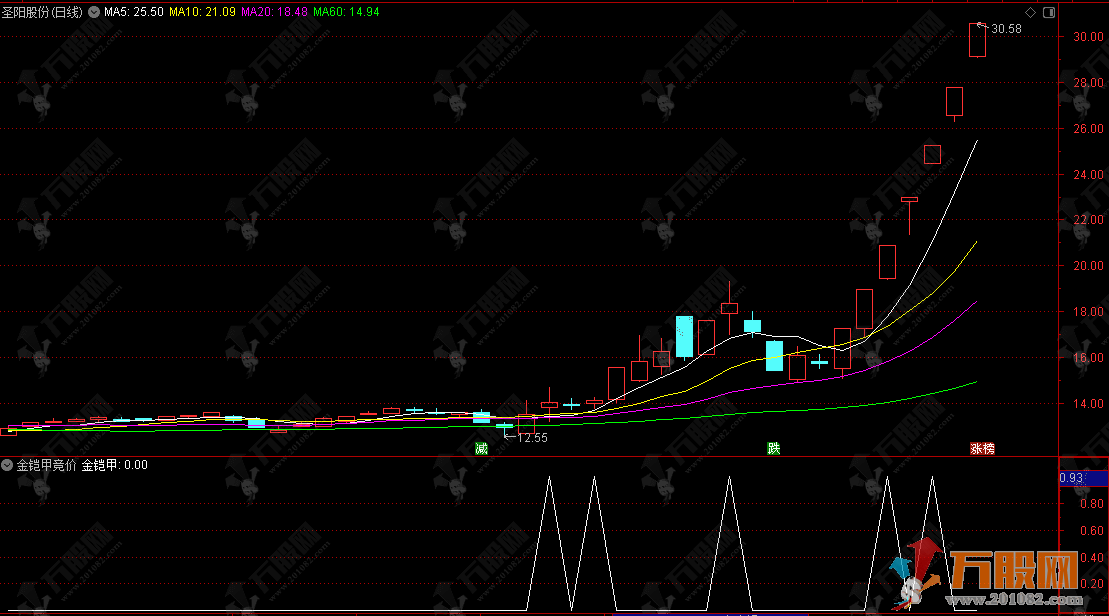Screen dimensions: 1109x616
Task: Click the 30.58 high price annotation
Action: pyautogui.click(x=1006, y=29)
